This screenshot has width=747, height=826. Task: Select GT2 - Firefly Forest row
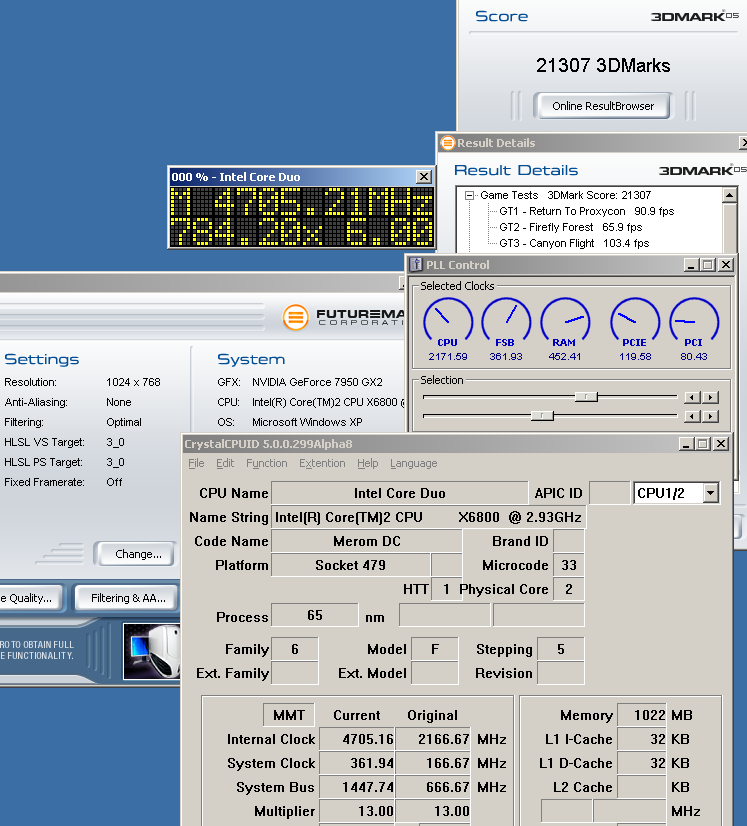point(571,227)
